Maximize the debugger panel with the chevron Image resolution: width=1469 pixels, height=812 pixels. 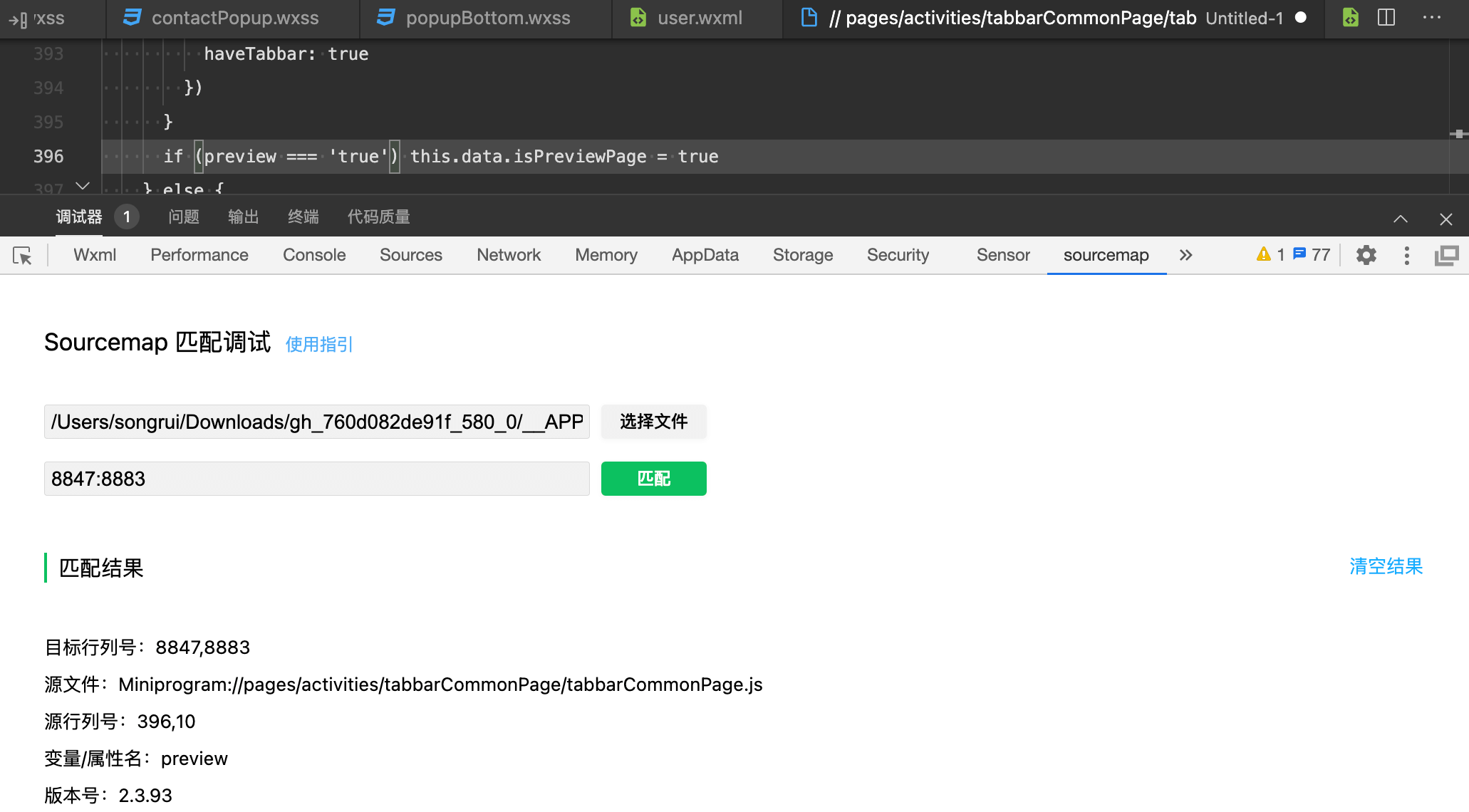pos(1401,219)
